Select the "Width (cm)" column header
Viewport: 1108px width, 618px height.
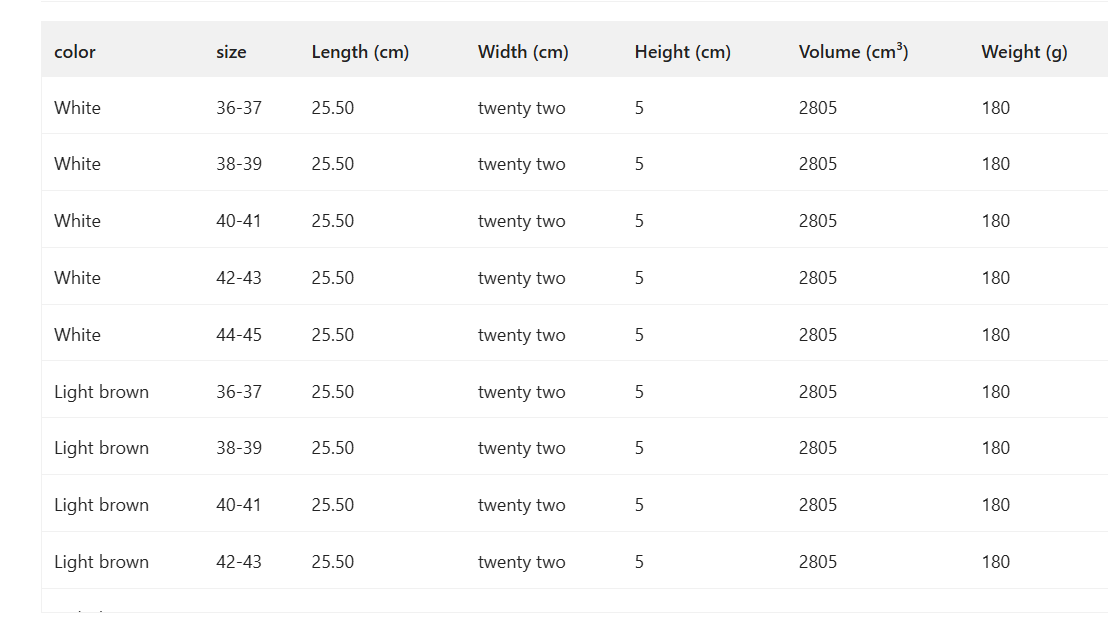coord(523,52)
